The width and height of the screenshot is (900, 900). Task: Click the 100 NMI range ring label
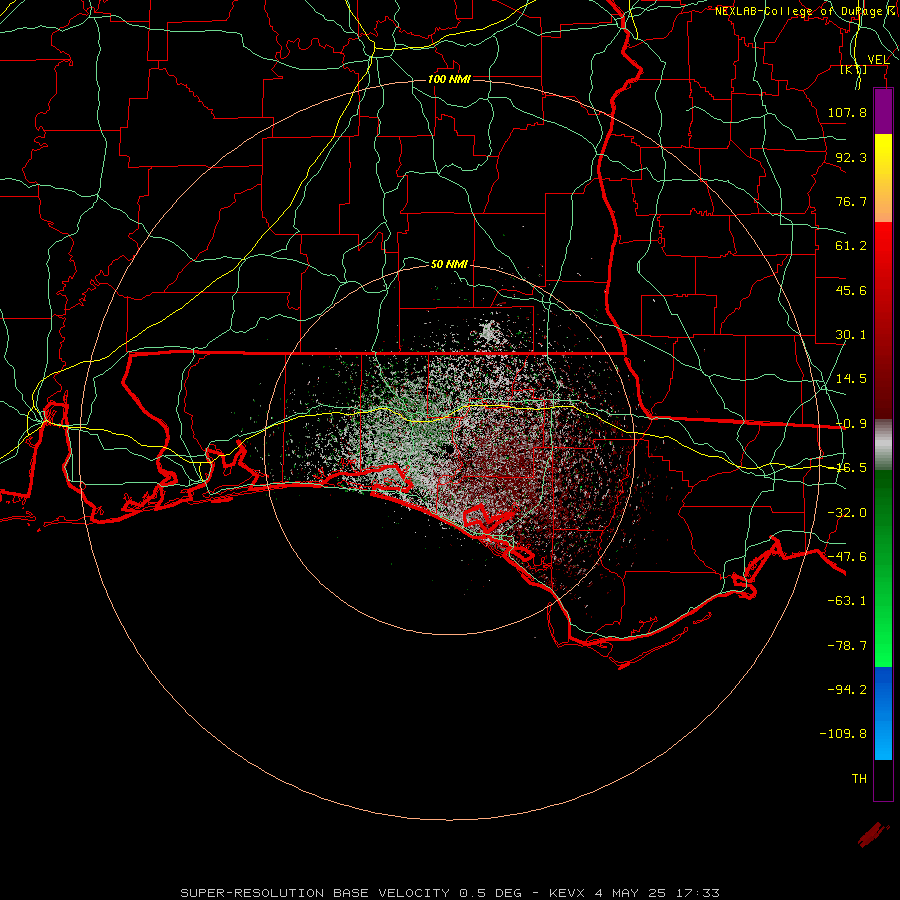pyautogui.click(x=449, y=79)
